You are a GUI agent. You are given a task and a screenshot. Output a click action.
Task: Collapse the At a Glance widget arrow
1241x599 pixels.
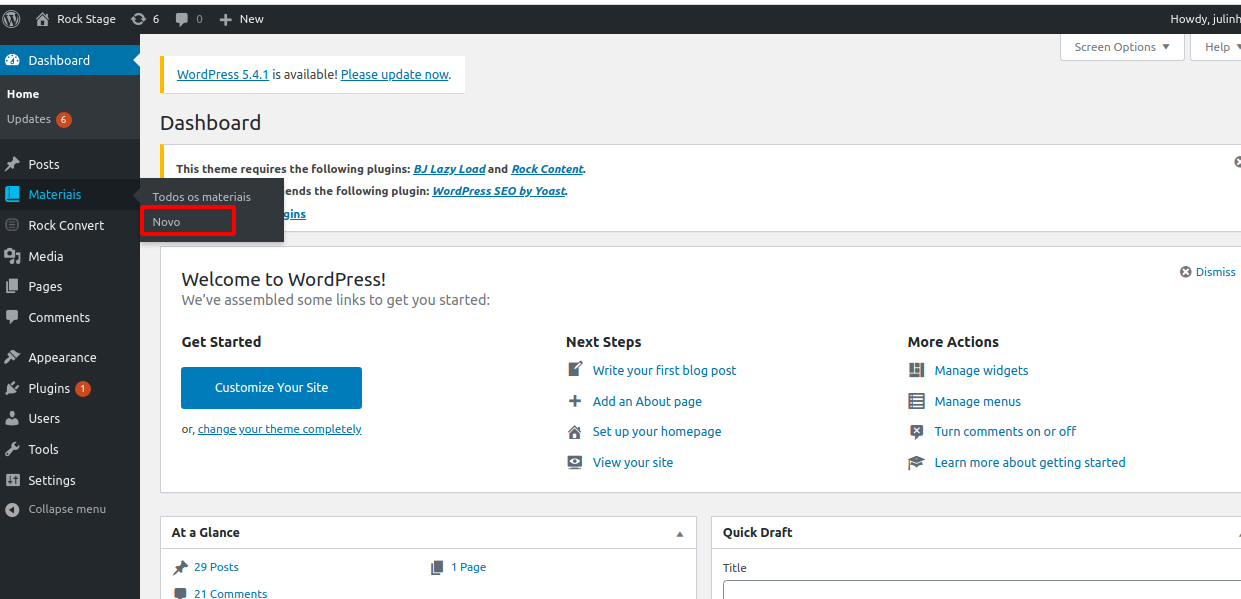pos(680,534)
